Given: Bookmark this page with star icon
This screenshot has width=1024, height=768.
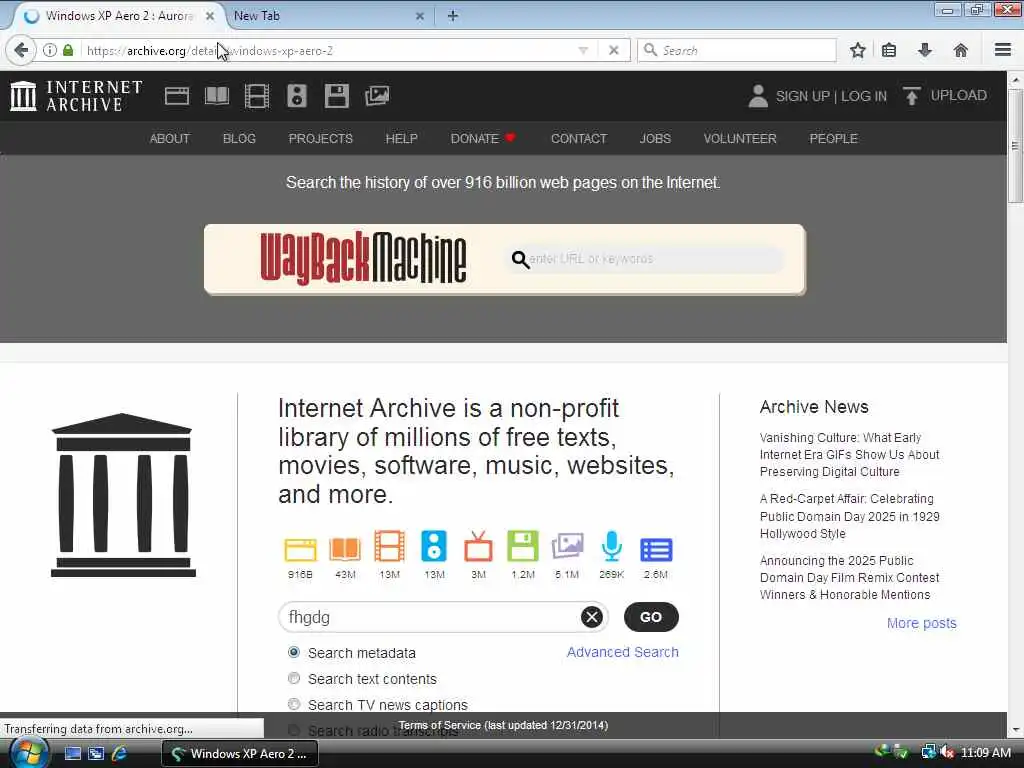Looking at the screenshot, I should 857,50.
